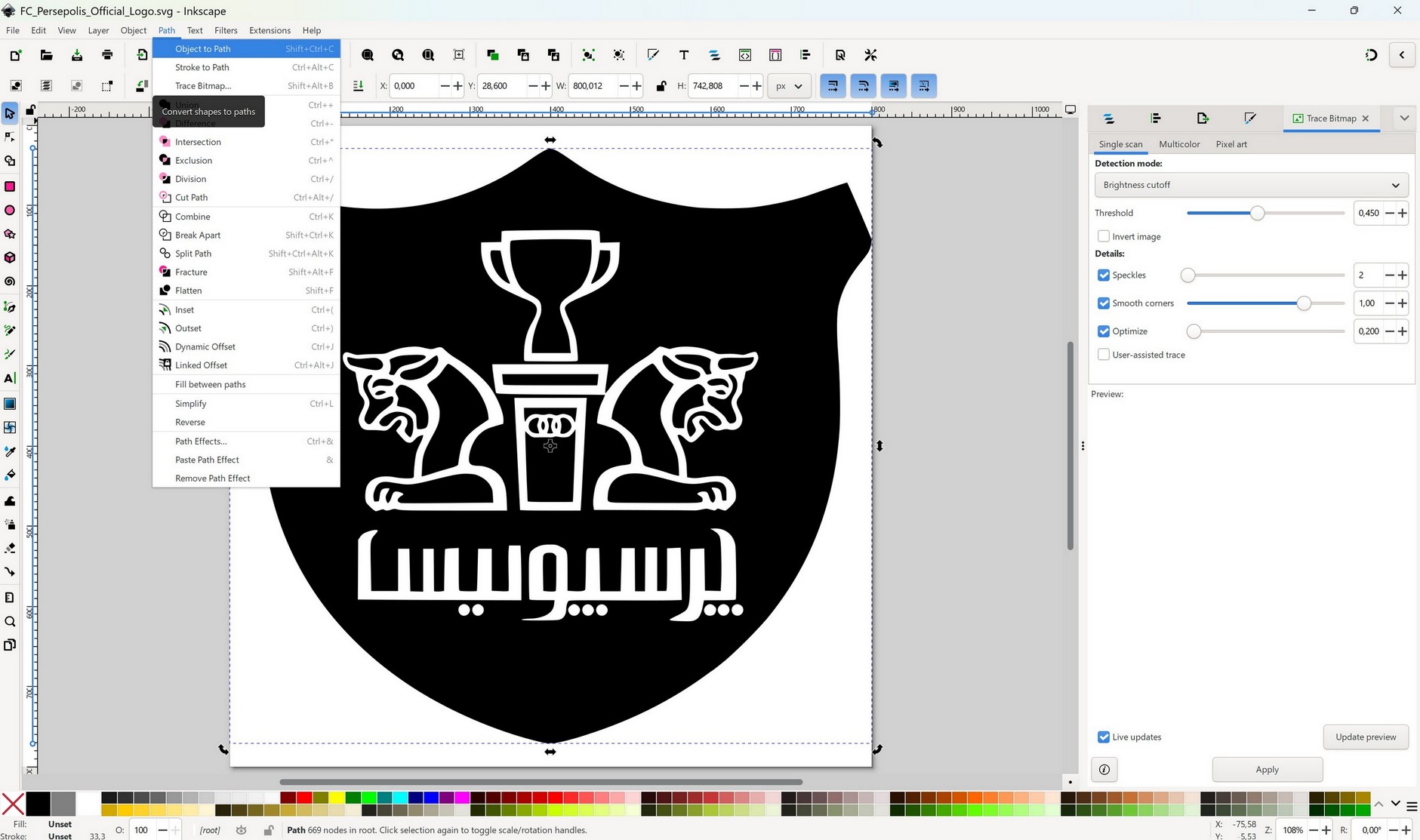Select the 3D Box tool
The image size is (1420, 840).
(10, 257)
